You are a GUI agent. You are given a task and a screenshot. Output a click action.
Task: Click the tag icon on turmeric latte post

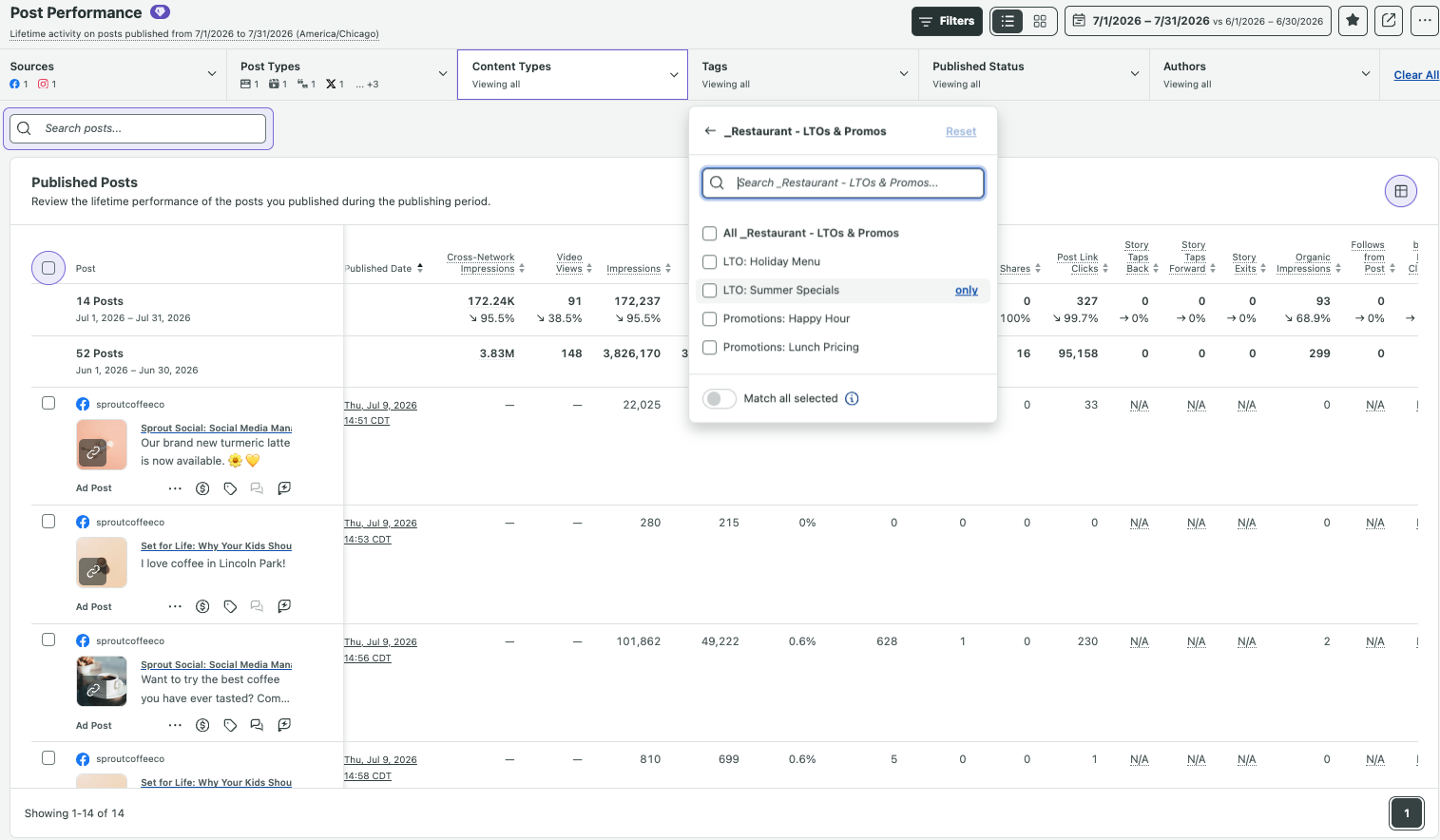click(x=230, y=488)
